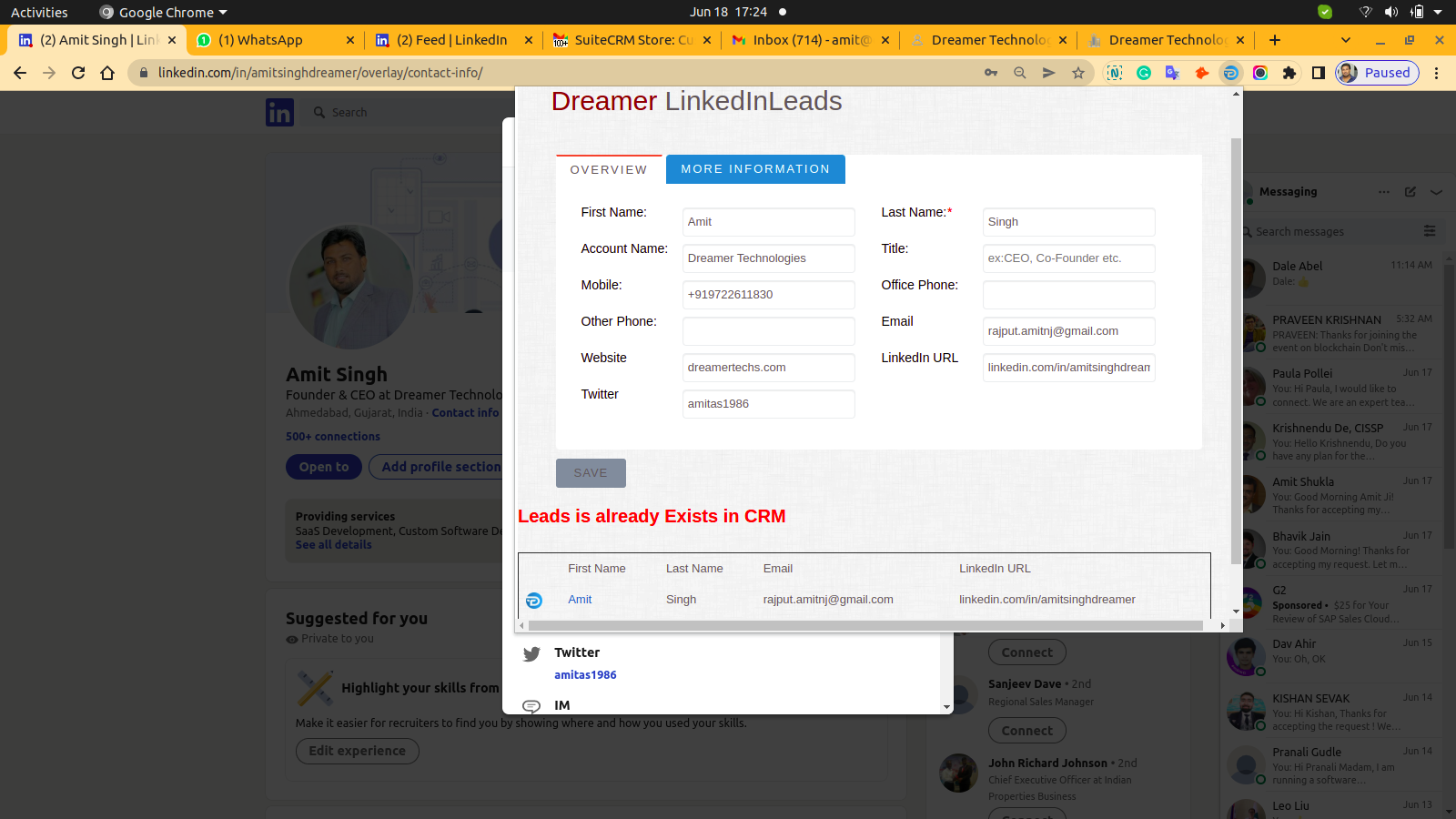This screenshot has width=1456, height=819.
Task: Compose a new message with the pencil icon
Action: pyautogui.click(x=1410, y=192)
